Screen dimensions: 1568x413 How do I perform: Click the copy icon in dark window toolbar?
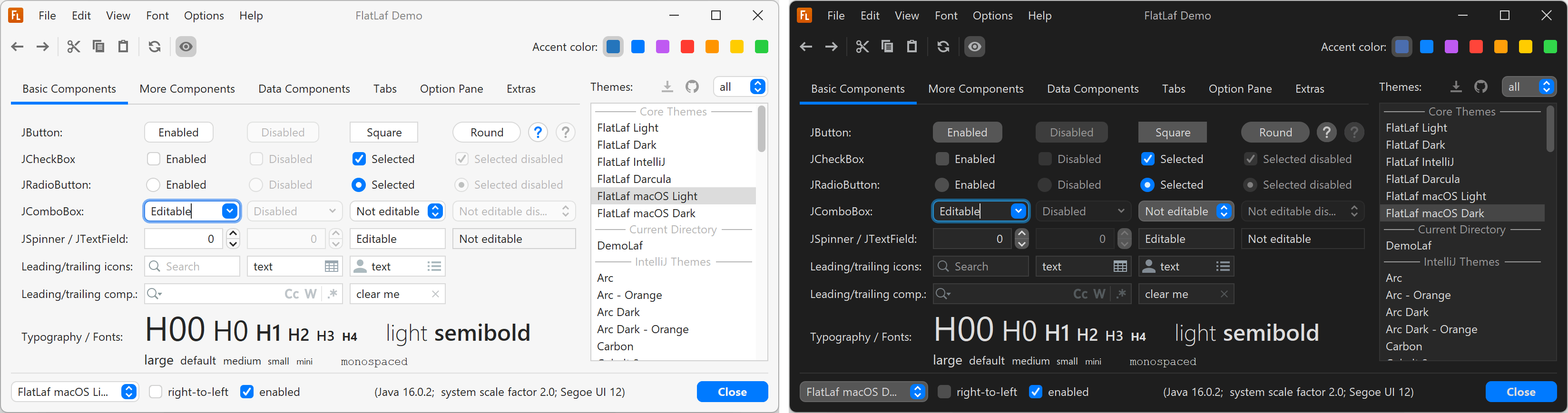[887, 47]
